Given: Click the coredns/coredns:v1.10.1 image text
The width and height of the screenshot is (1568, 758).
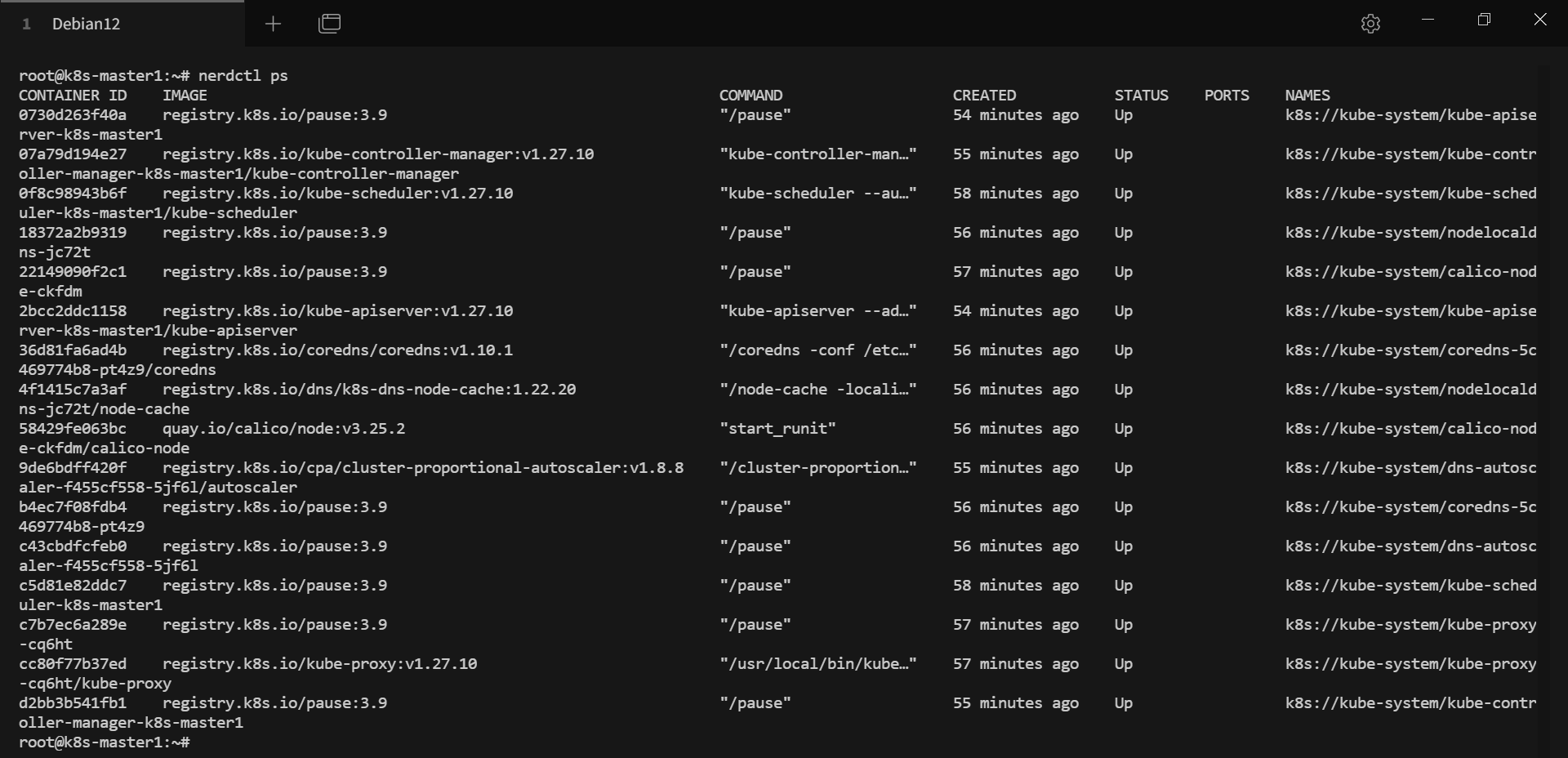Looking at the screenshot, I should pos(337,350).
